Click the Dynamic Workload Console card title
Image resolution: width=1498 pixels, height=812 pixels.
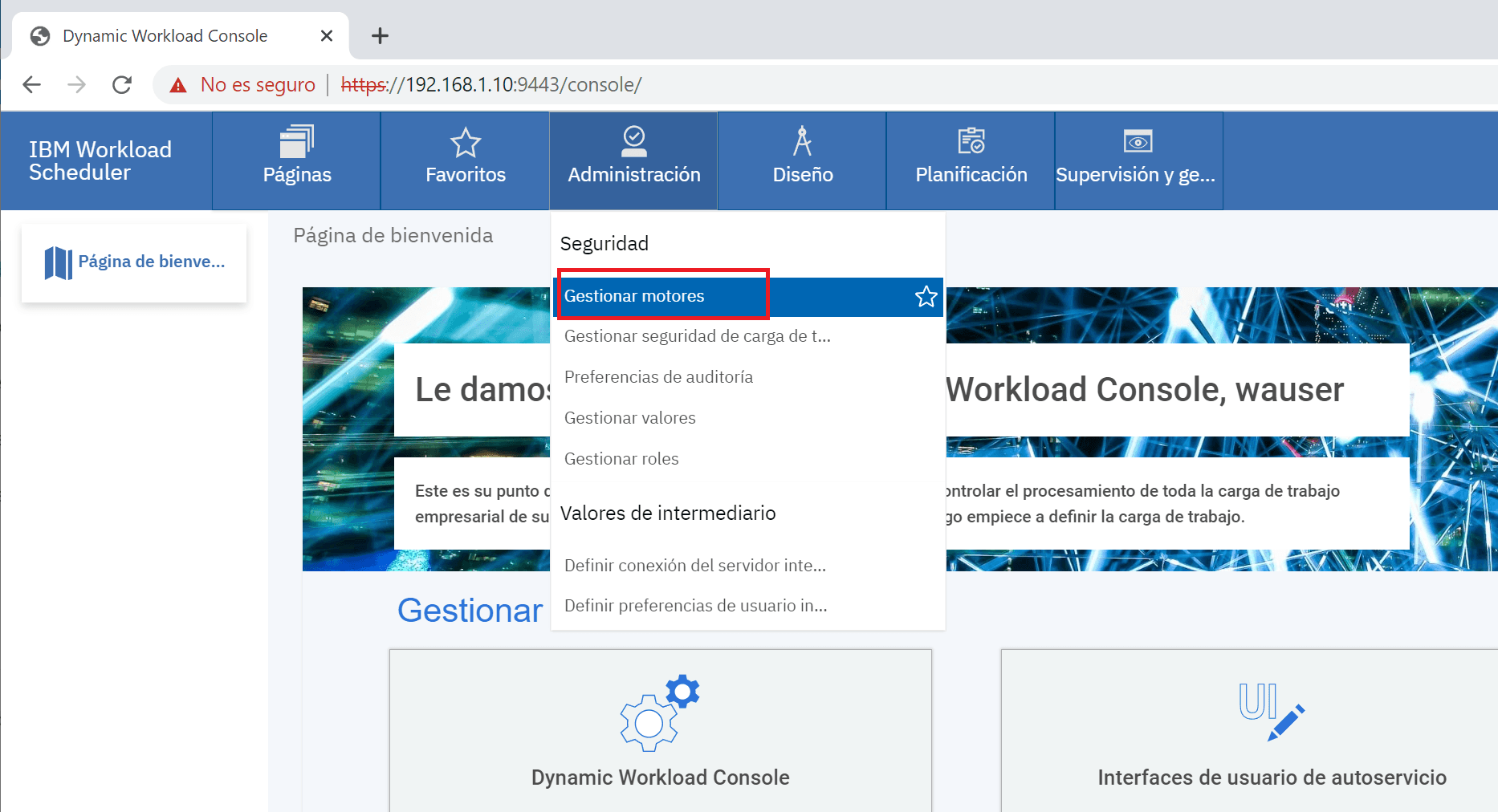[x=661, y=777]
